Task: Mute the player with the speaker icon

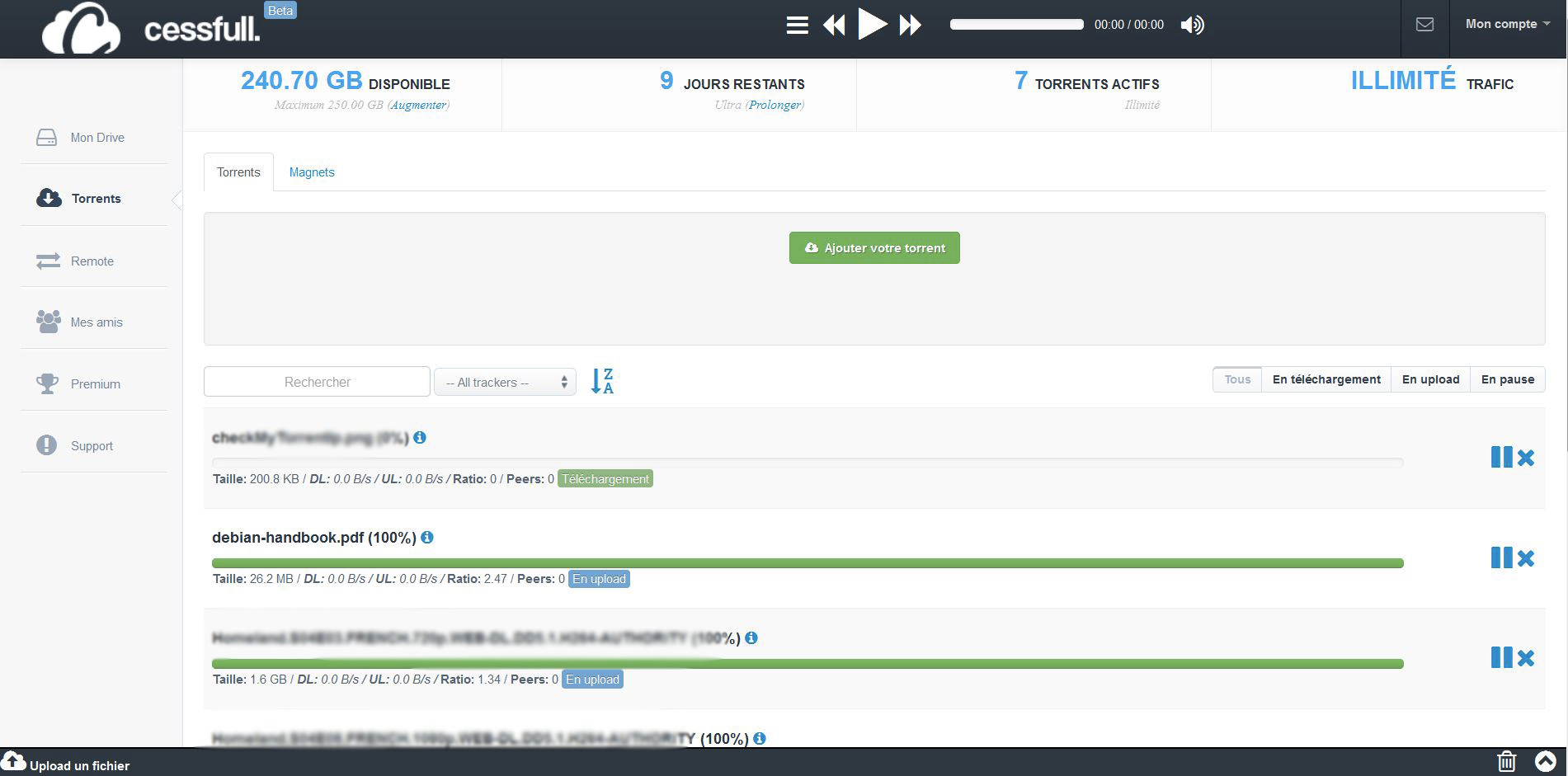Action: coord(1192,25)
